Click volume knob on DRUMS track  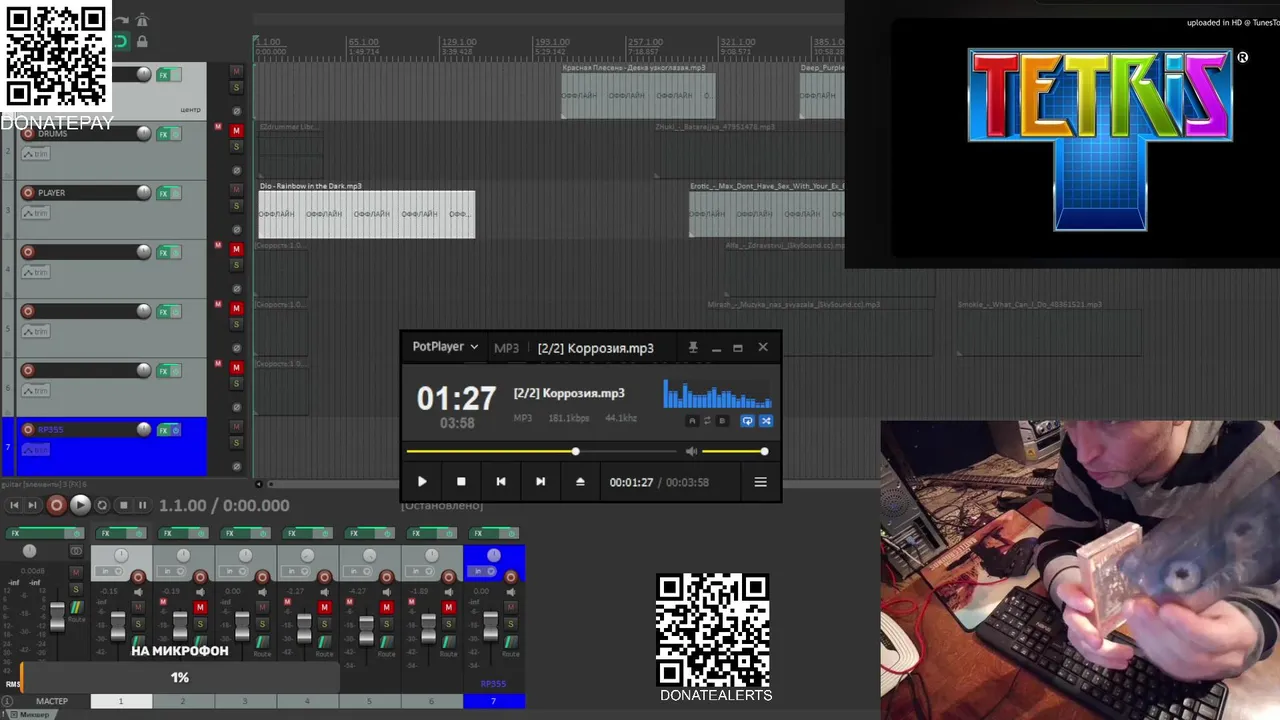(144, 133)
